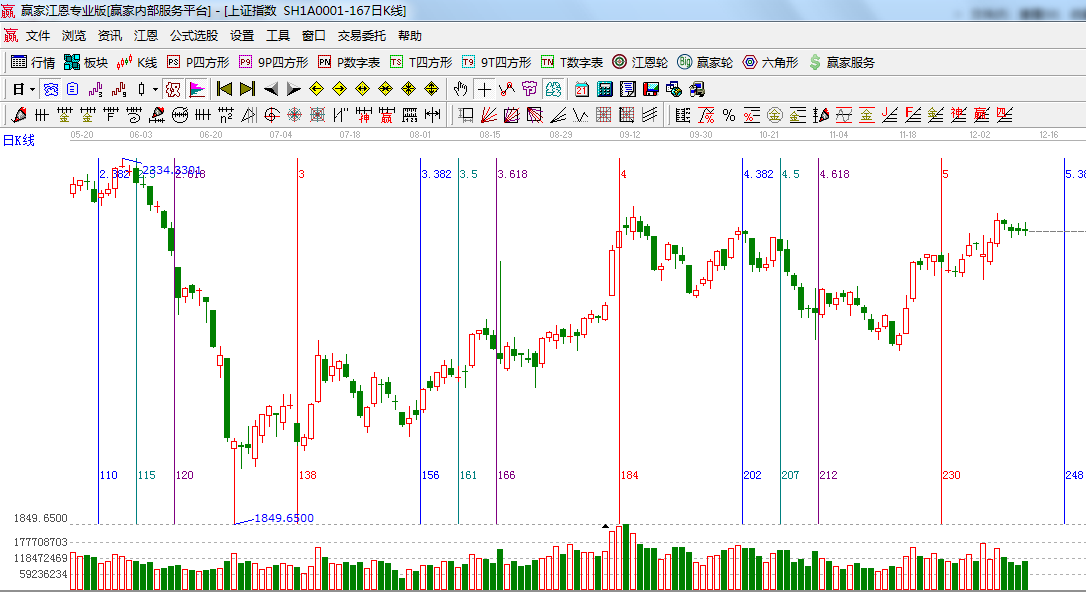The height and width of the screenshot is (592, 1086).
Task: Toggle the crosshair cursor button
Action: click(x=484, y=89)
